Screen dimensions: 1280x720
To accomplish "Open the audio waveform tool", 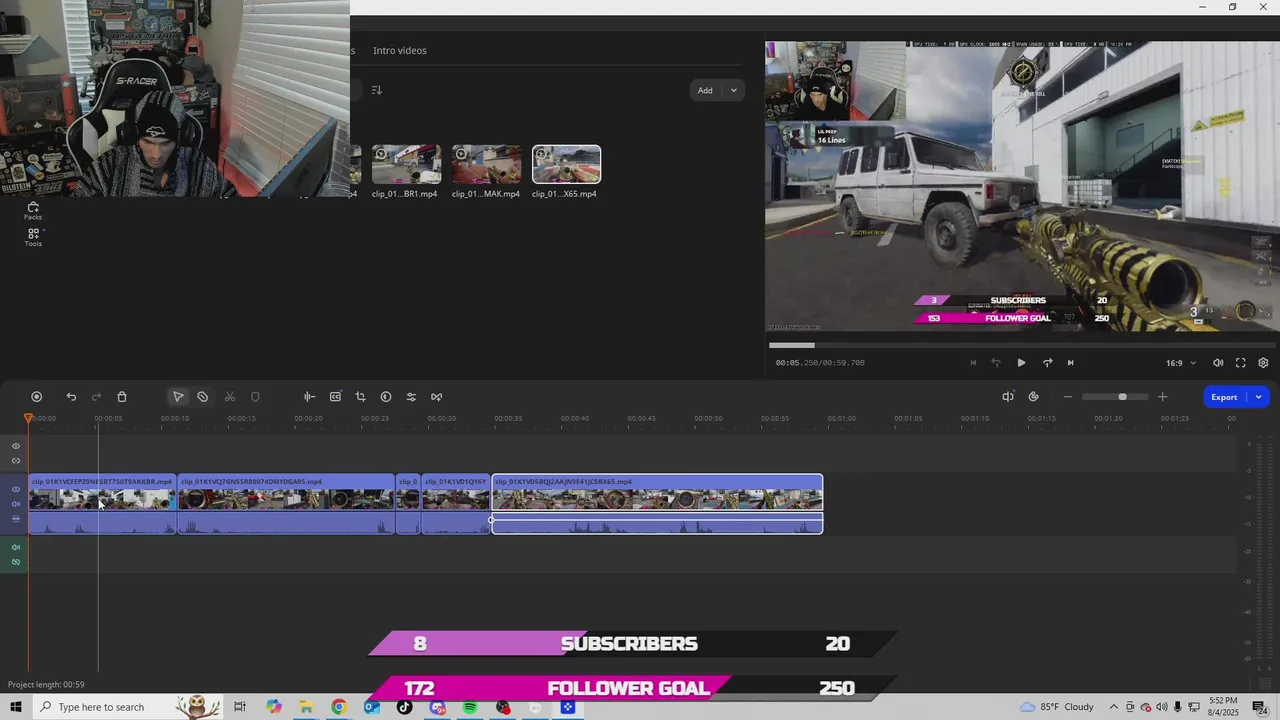I will 309,397.
